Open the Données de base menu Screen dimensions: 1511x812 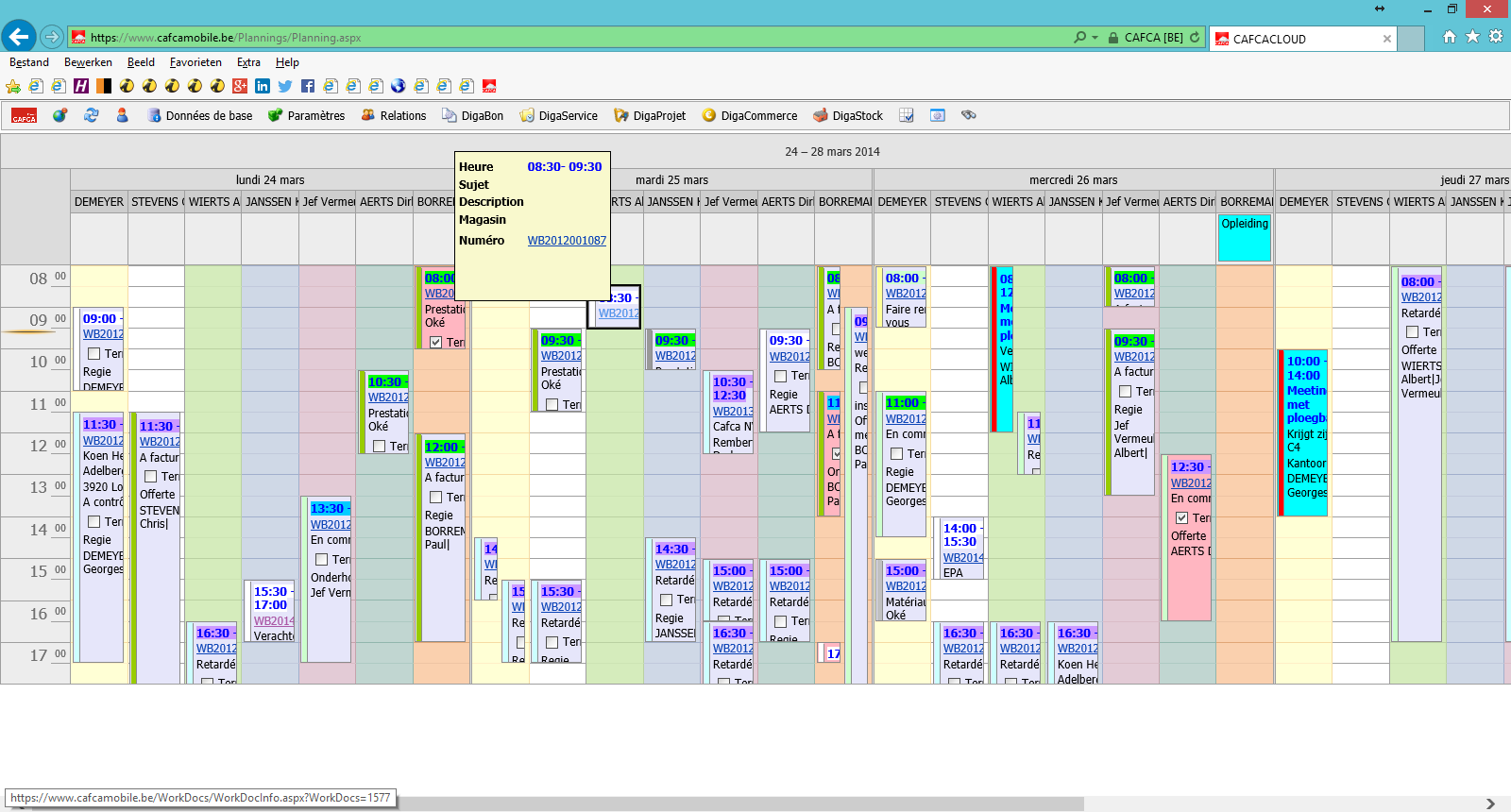200,115
